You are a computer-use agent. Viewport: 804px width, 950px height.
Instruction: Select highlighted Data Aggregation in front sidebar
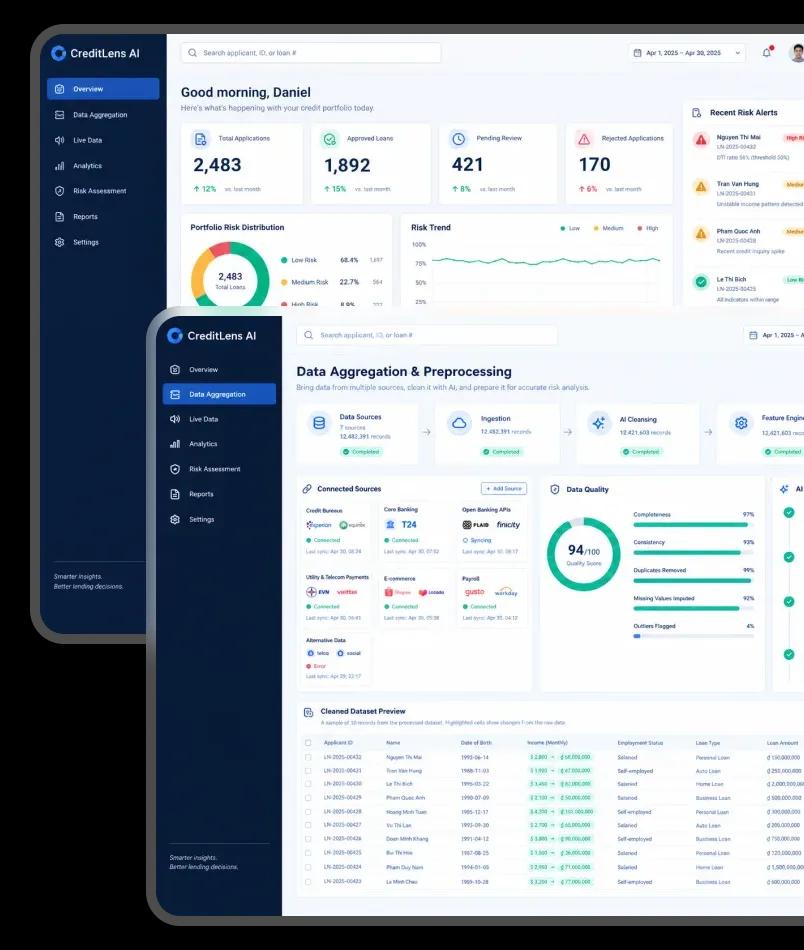(x=219, y=394)
